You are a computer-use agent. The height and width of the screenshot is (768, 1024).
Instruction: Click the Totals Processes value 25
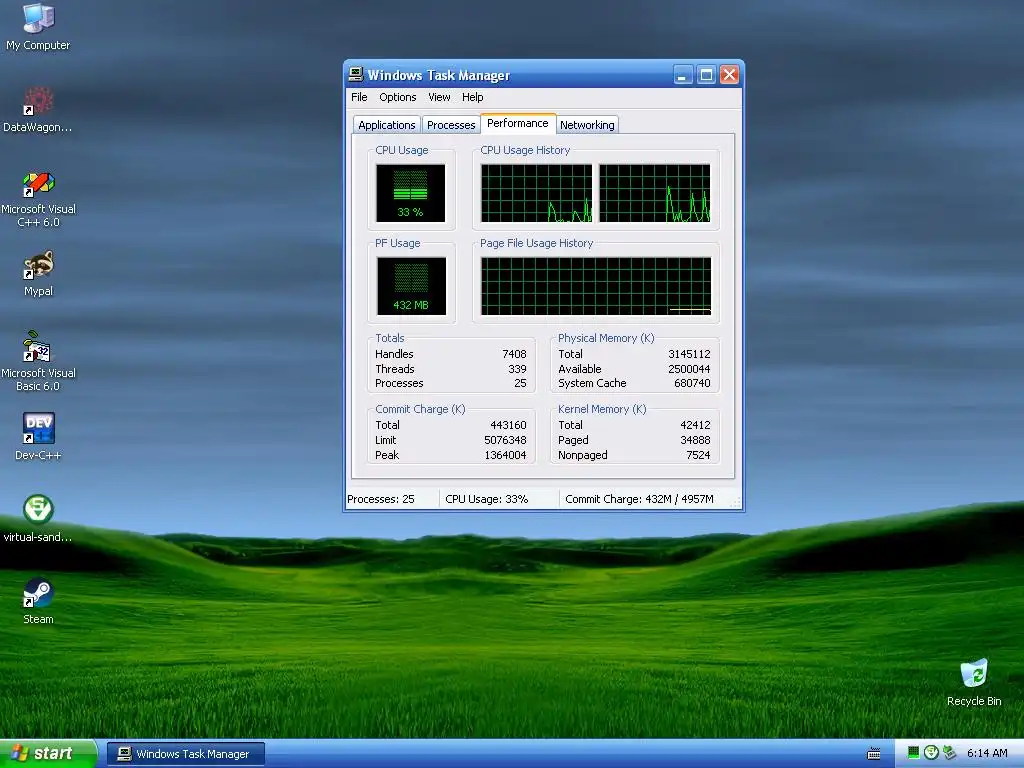(x=520, y=383)
